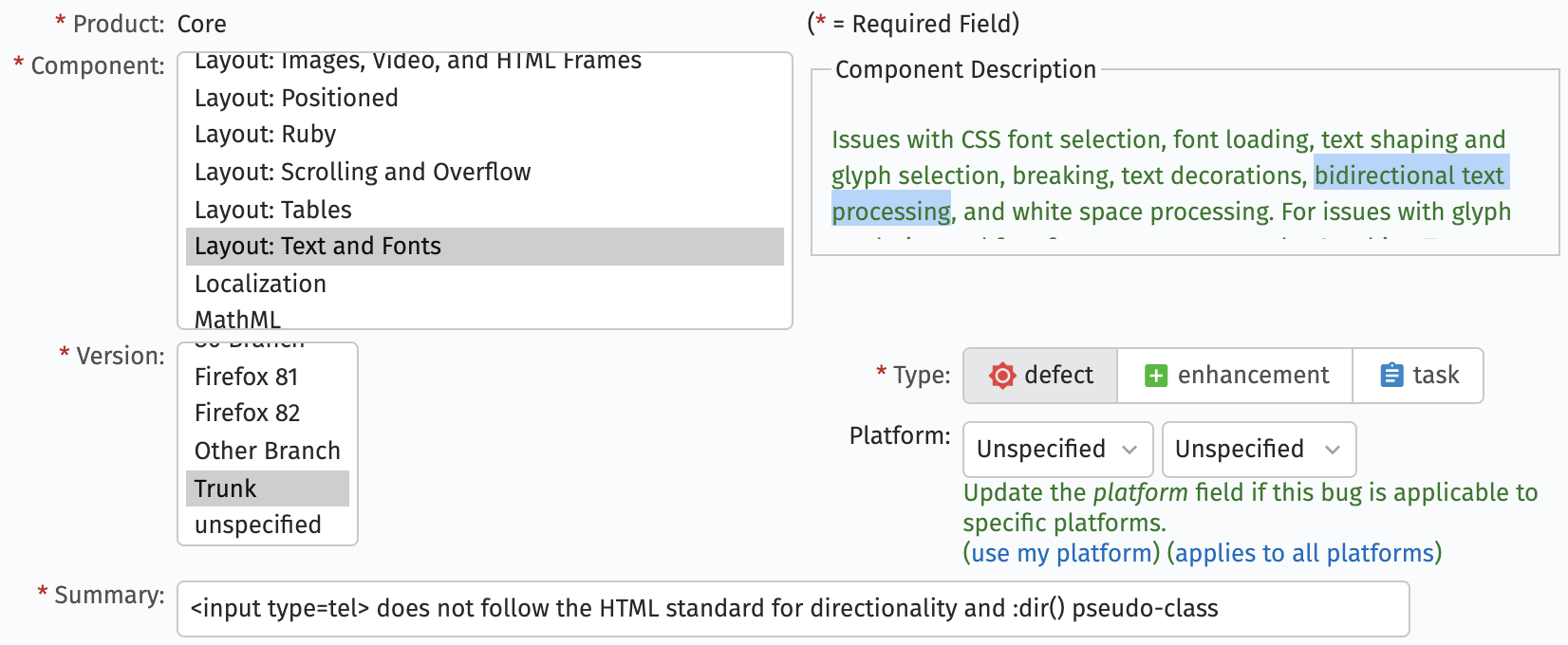The image size is (1568, 645).
Task: Set bug type to task
Action: point(1419,376)
